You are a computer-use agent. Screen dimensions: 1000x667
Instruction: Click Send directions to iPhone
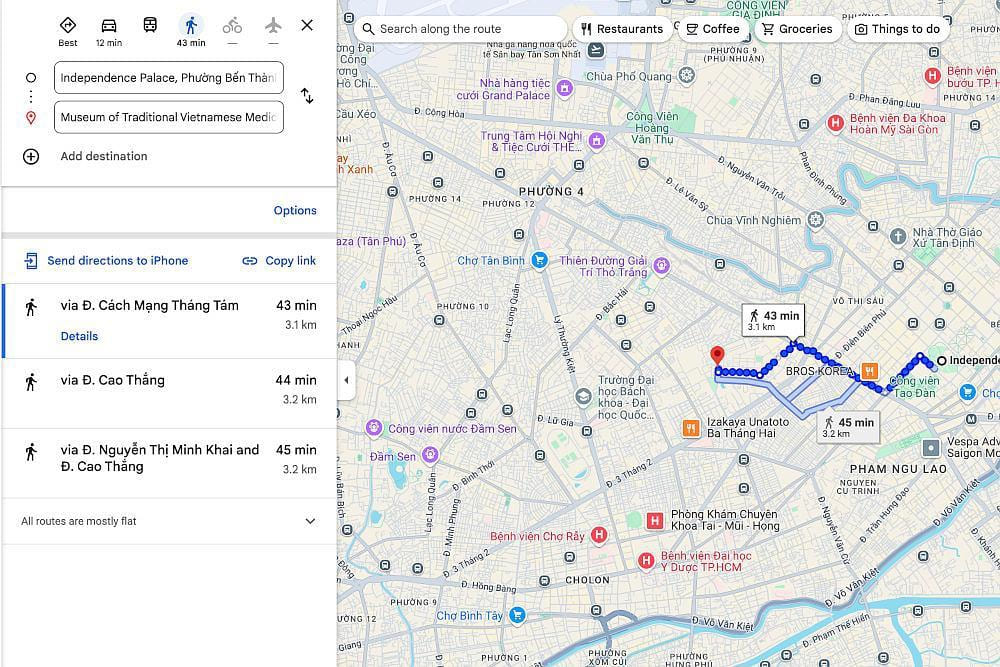pyautogui.click(x=106, y=261)
